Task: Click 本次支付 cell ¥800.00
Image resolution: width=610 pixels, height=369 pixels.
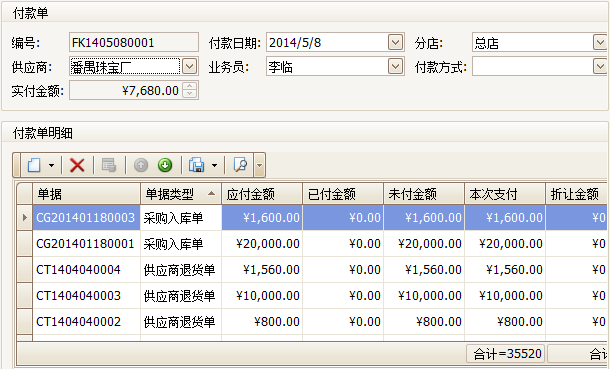Action: (505, 322)
